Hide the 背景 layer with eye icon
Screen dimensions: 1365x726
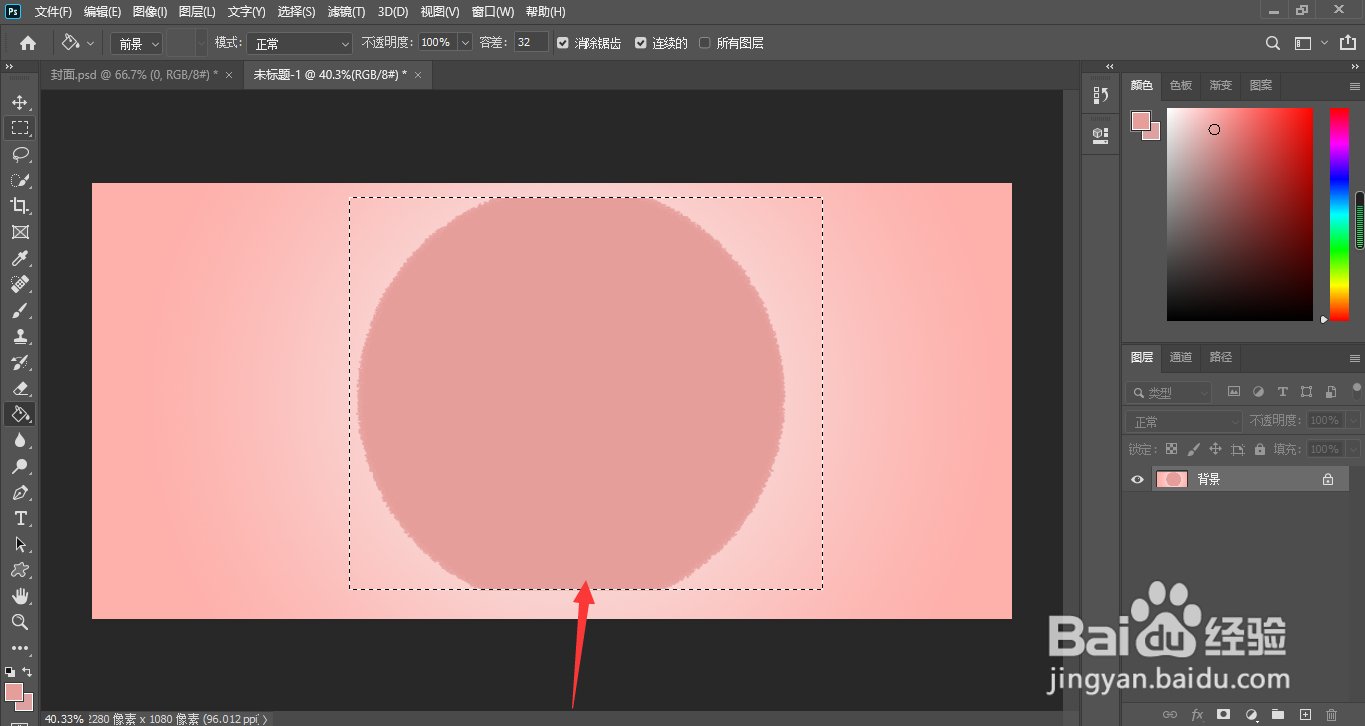tap(1137, 479)
